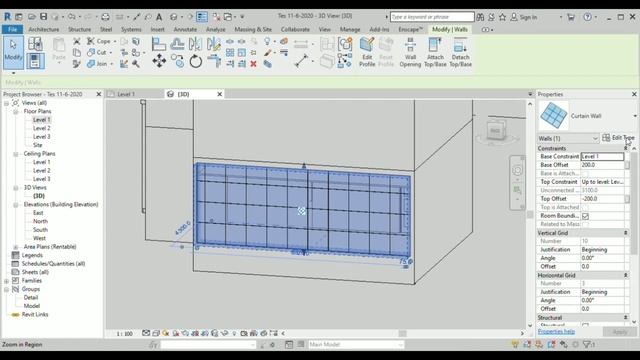Click the ViewCube in the 3D view
The image size is (640, 360).
pyautogui.click(x=496, y=131)
